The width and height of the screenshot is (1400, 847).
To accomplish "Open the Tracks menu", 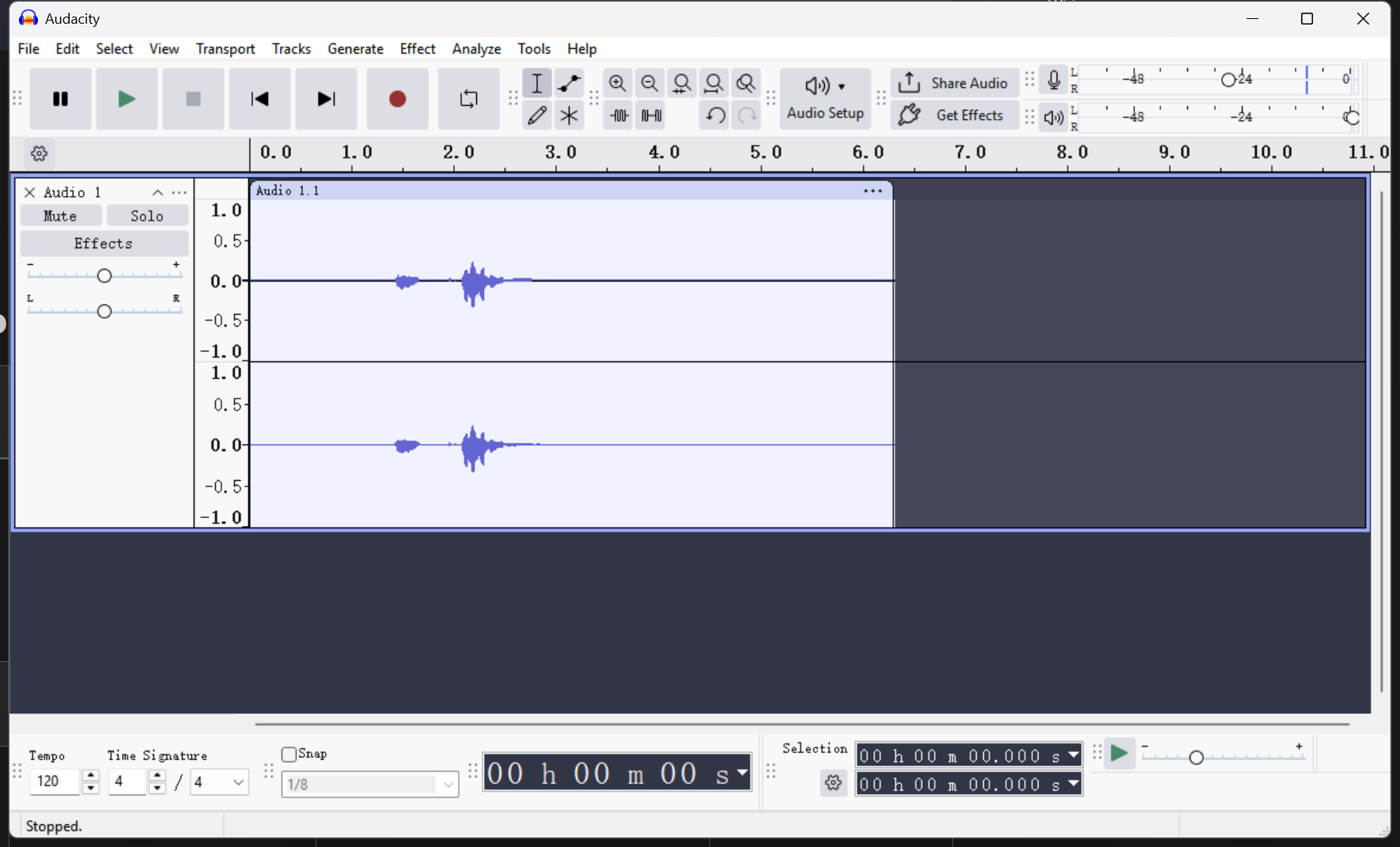I will point(291,49).
